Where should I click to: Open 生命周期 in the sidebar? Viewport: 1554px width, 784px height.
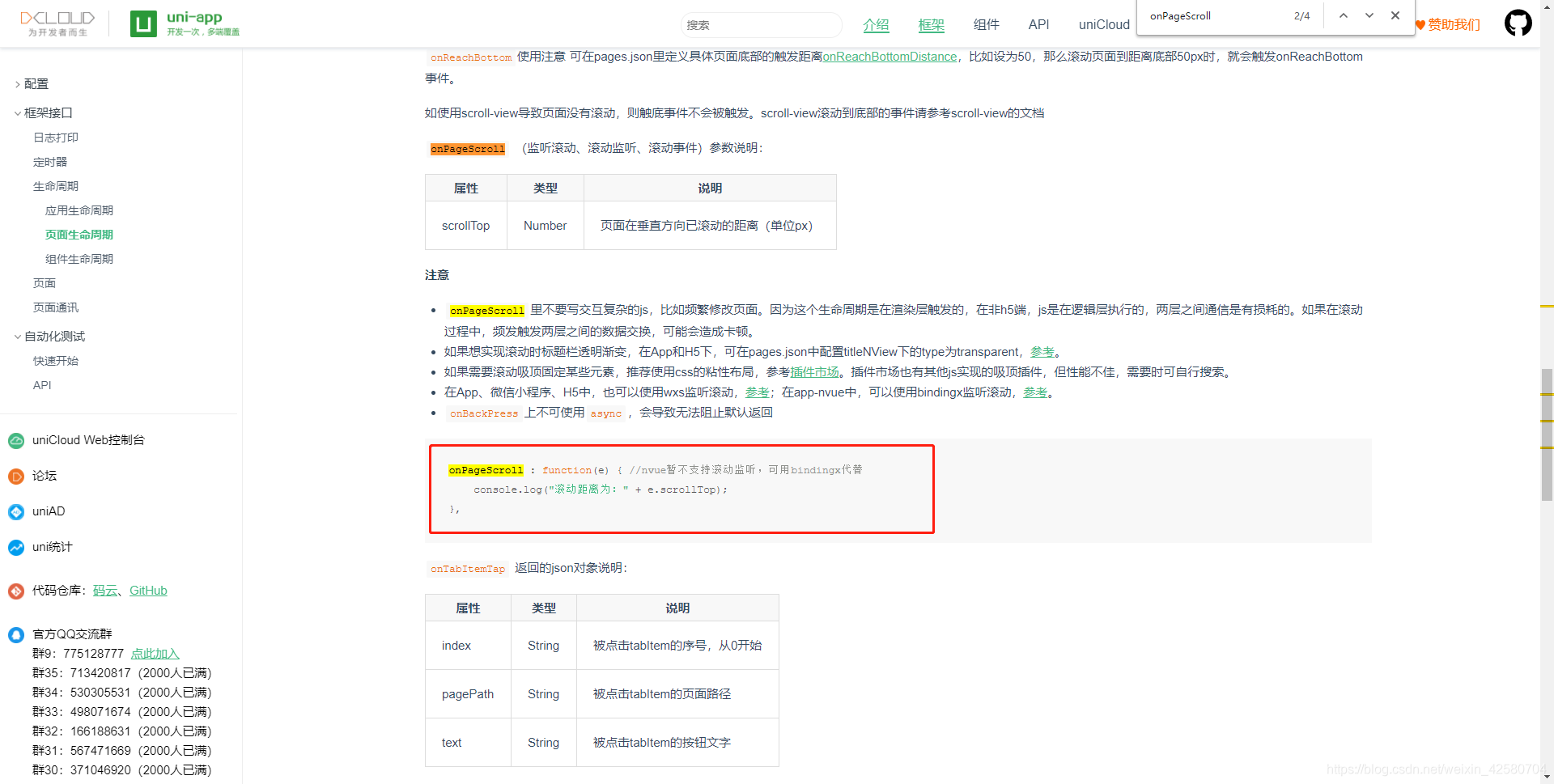(56, 186)
